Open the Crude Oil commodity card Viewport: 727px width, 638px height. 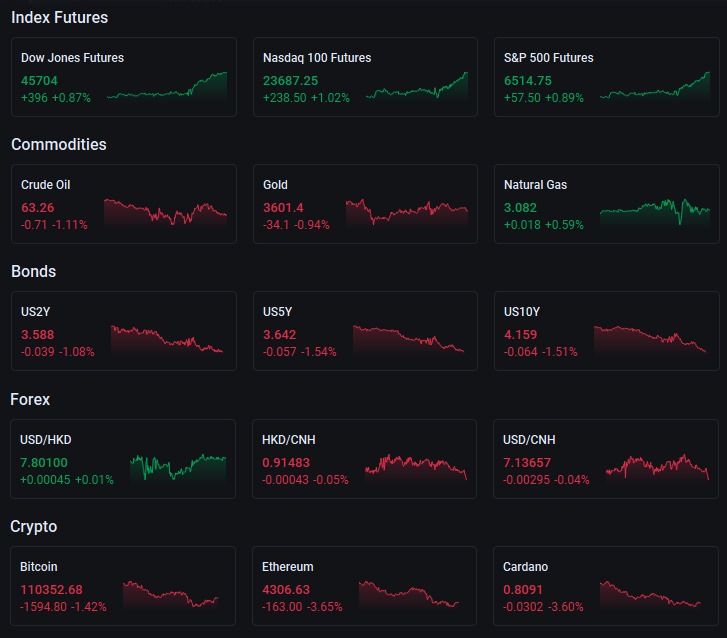coord(123,204)
